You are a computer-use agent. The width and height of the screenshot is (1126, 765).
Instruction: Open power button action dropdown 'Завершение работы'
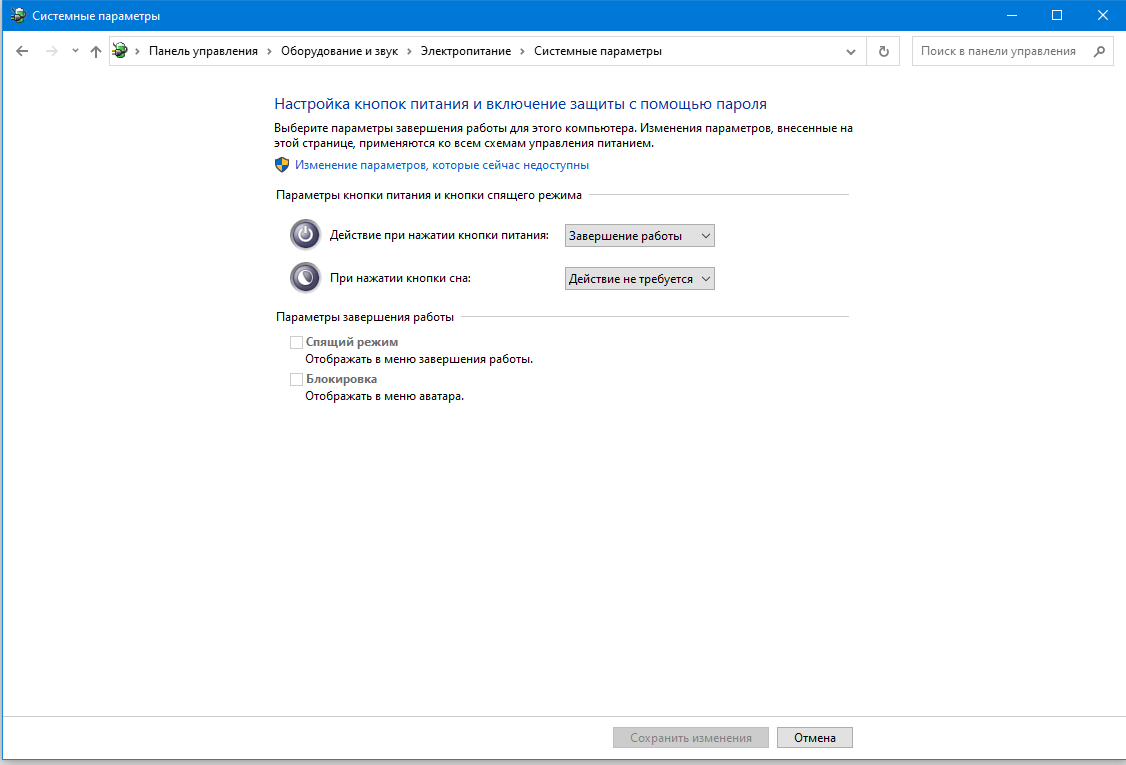[x=639, y=236]
